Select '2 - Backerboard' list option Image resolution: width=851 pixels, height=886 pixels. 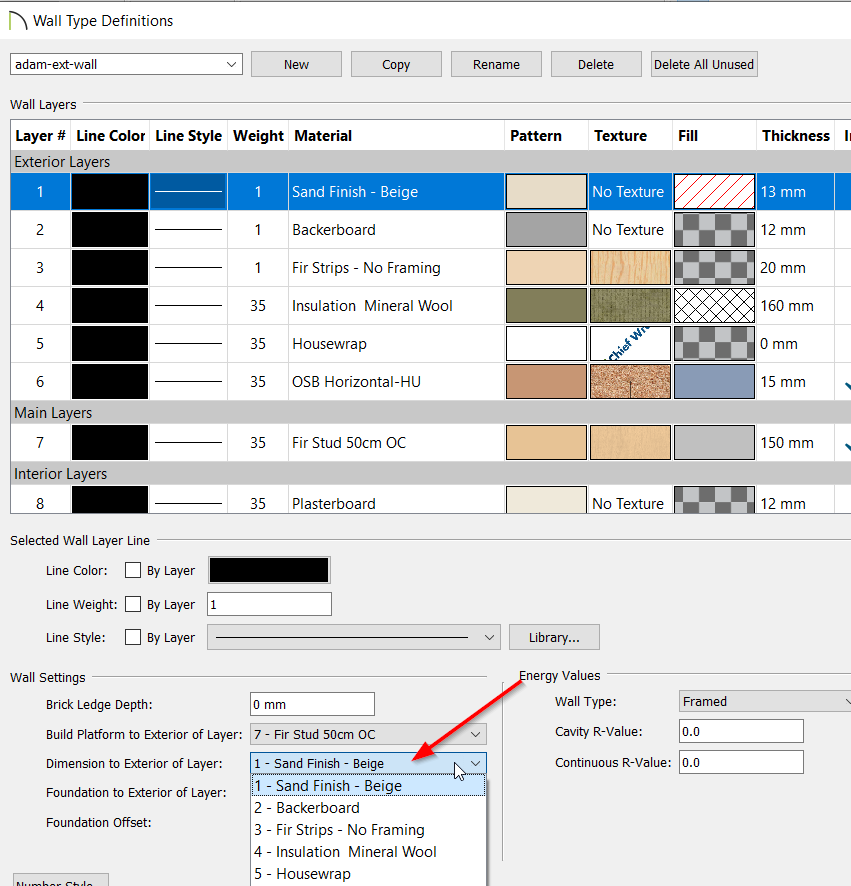pos(368,807)
